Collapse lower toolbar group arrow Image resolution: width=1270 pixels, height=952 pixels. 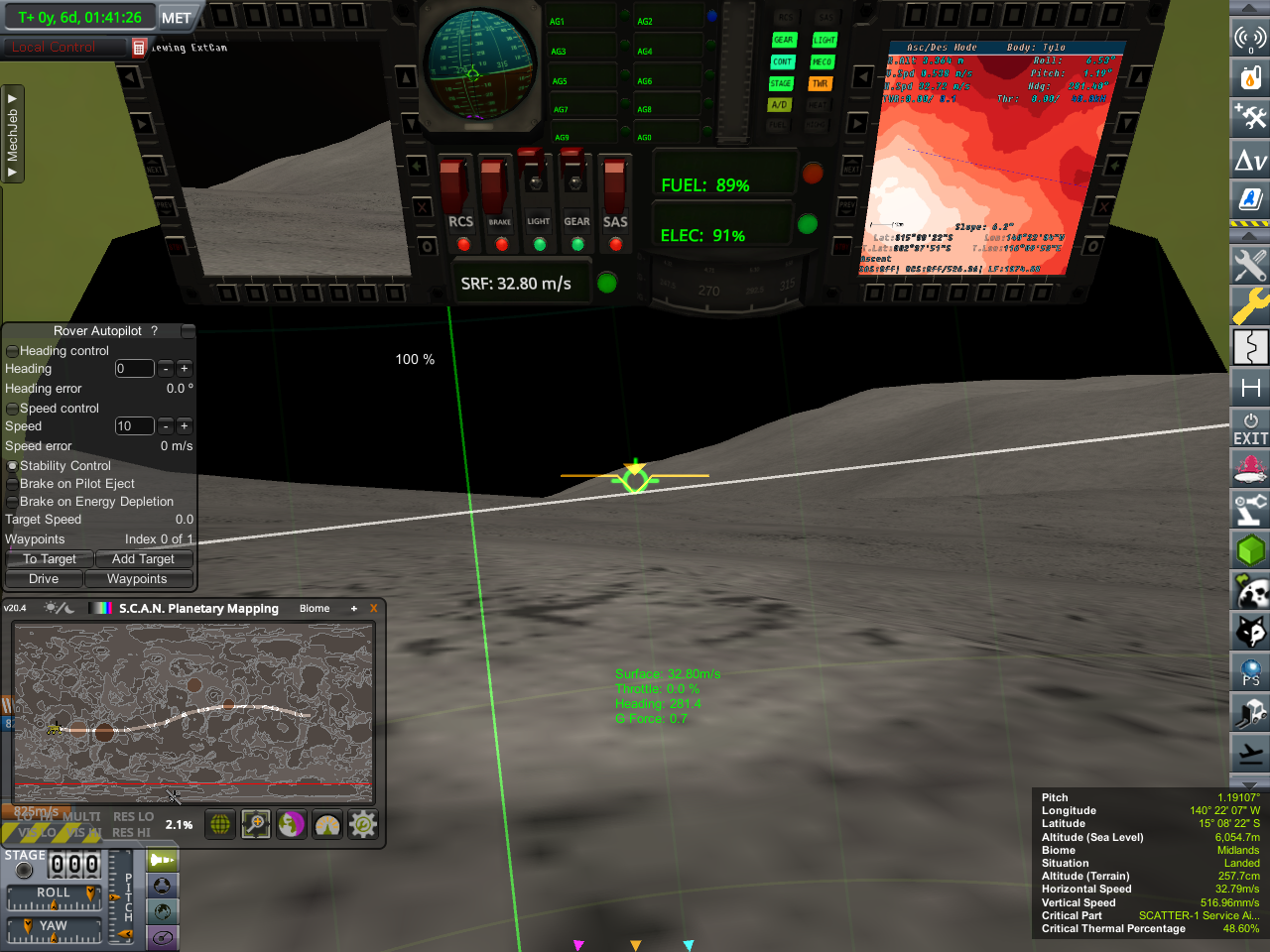[1250, 236]
